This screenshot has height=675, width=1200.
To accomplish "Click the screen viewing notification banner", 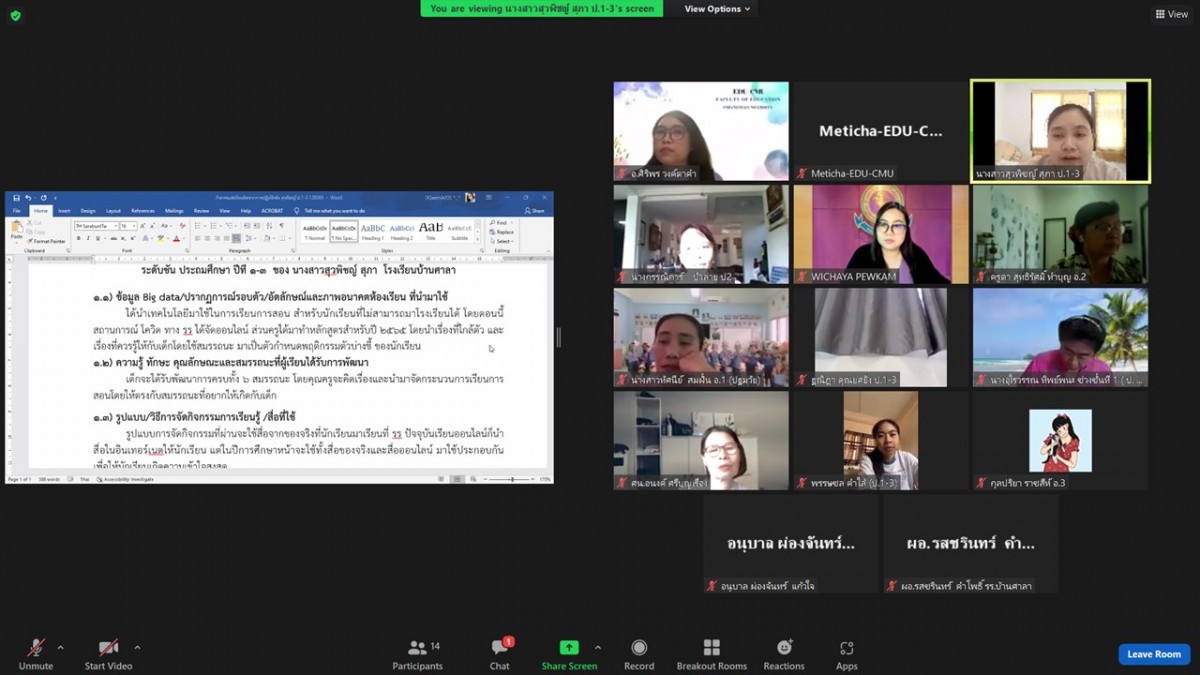I will tap(541, 9).
